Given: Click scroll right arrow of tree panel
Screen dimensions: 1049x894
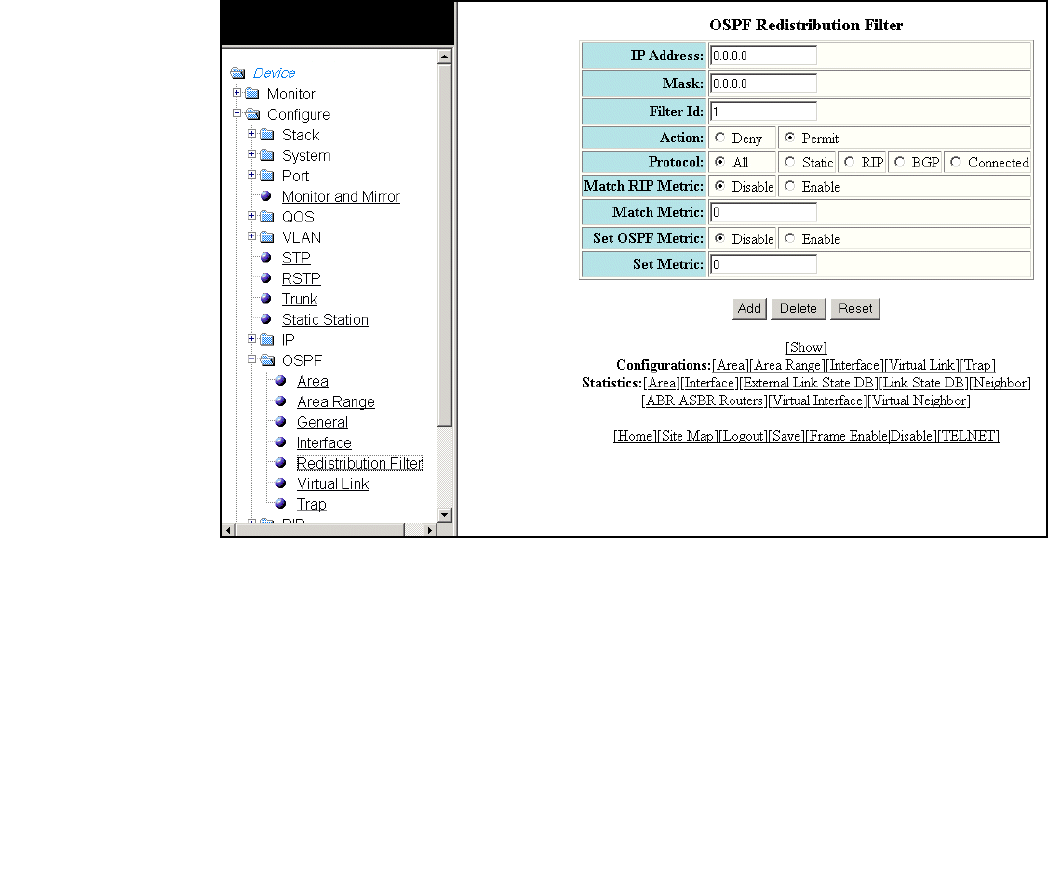Looking at the screenshot, I should tap(430, 530).
